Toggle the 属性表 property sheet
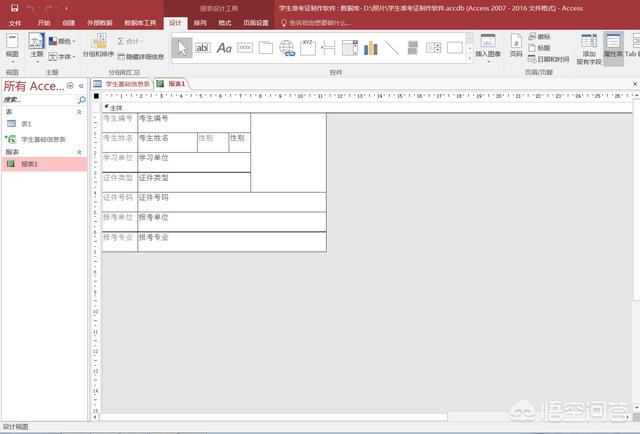 tap(613, 49)
